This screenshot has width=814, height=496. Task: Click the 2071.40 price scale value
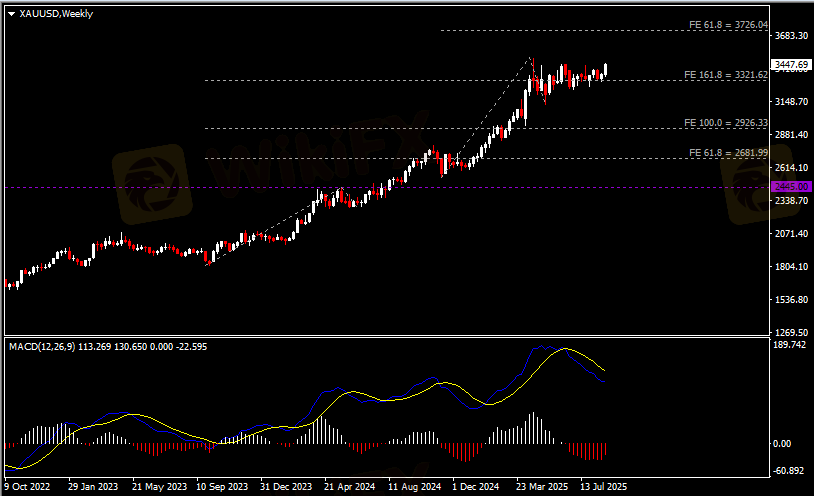(791, 234)
